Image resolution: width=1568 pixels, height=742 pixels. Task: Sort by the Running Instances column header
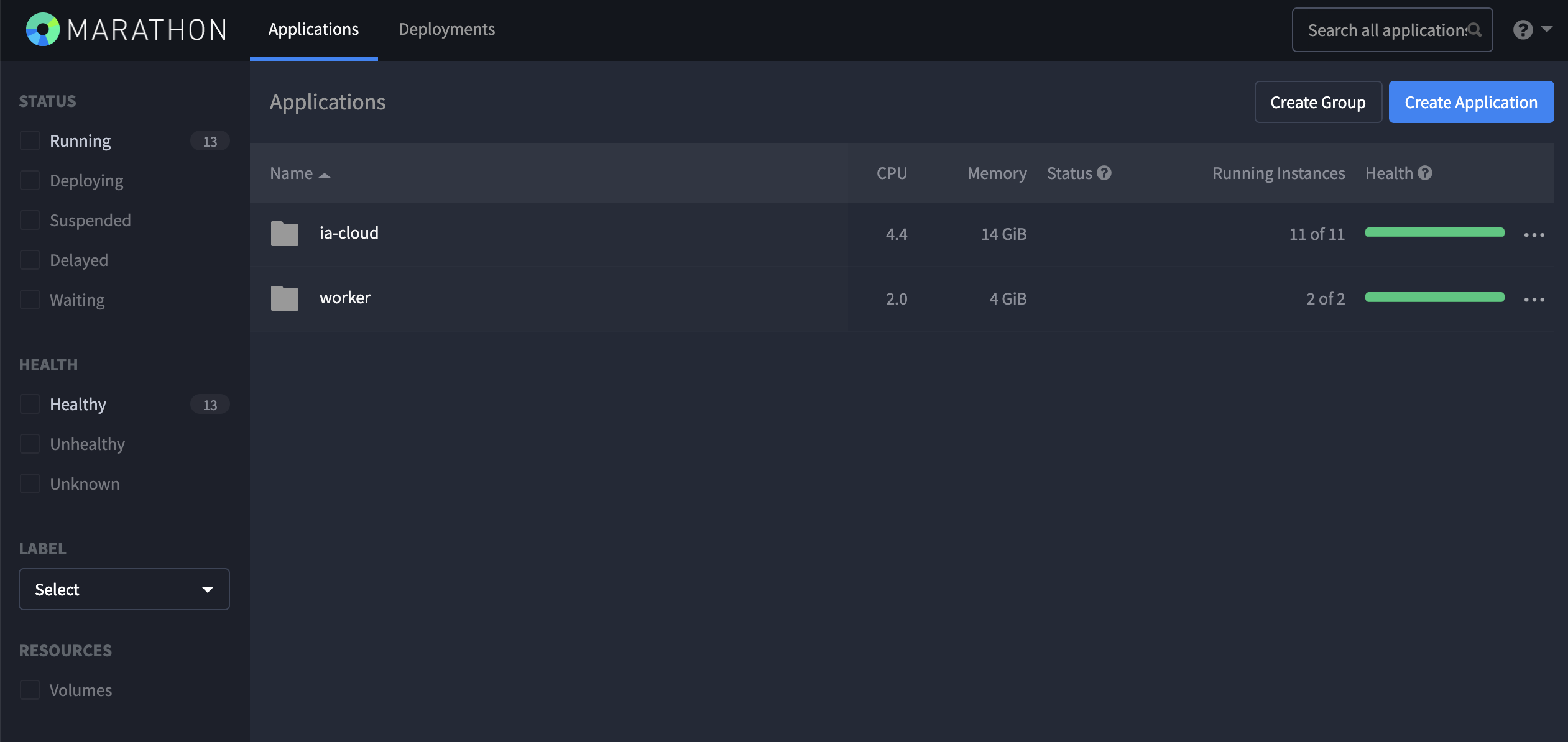pyautogui.click(x=1278, y=173)
